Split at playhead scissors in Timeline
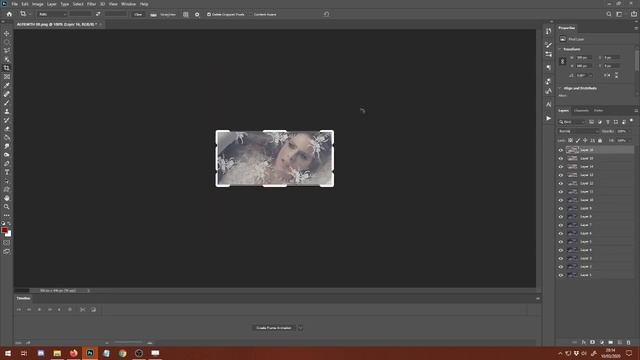The width and height of the screenshot is (640, 360). pyautogui.click(x=82, y=309)
